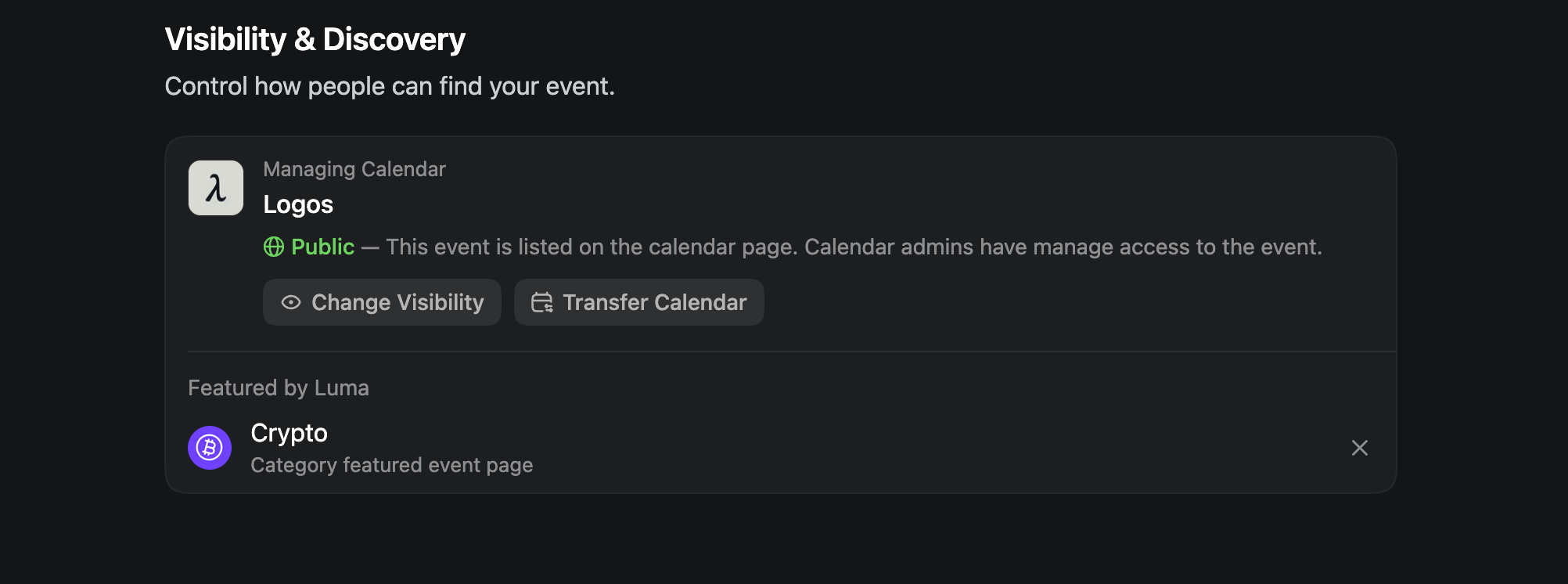The width and height of the screenshot is (1568, 584).
Task: Click the Crypto category title
Action: pos(289,433)
